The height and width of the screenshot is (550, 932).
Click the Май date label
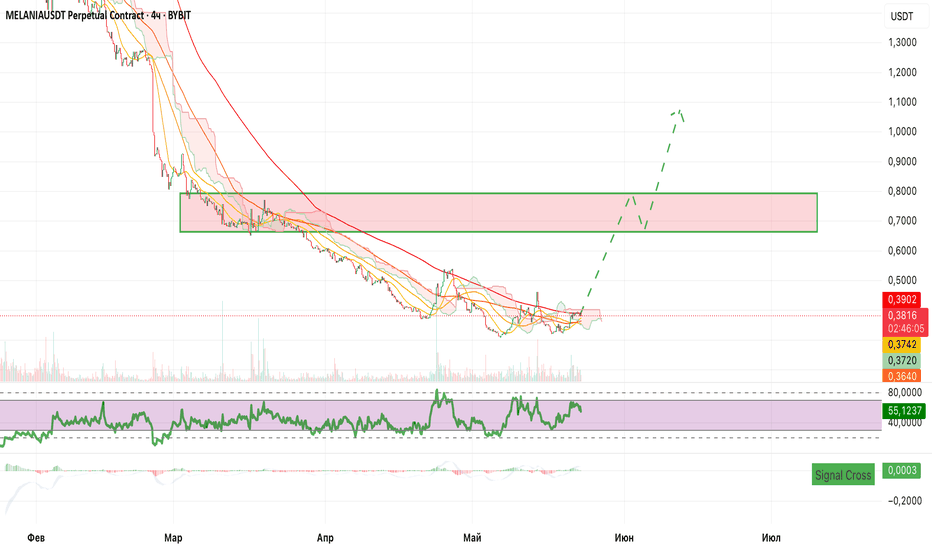click(x=472, y=538)
